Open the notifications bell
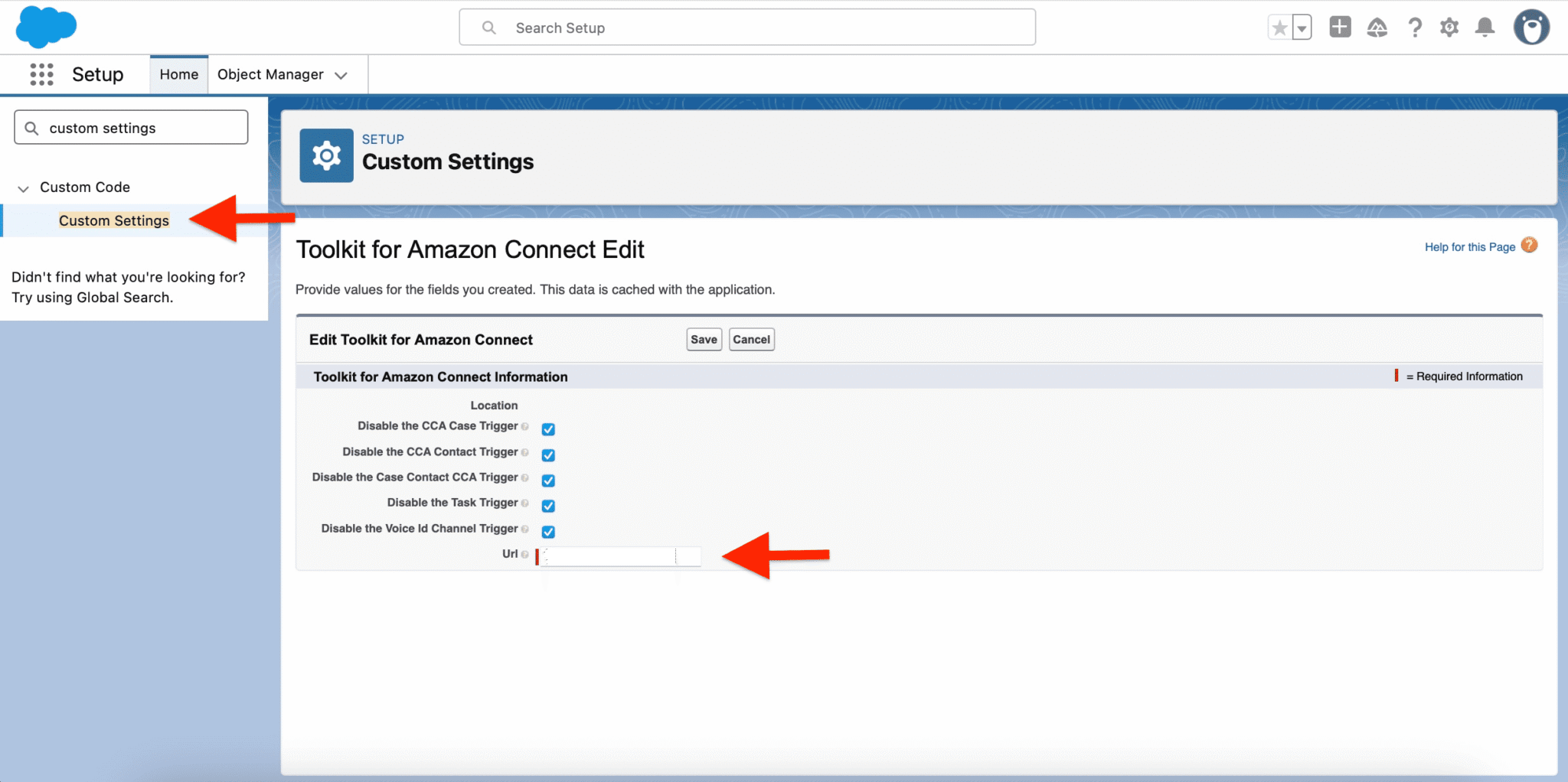The height and width of the screenshot is (782, 1568). tap(1485, 27)
